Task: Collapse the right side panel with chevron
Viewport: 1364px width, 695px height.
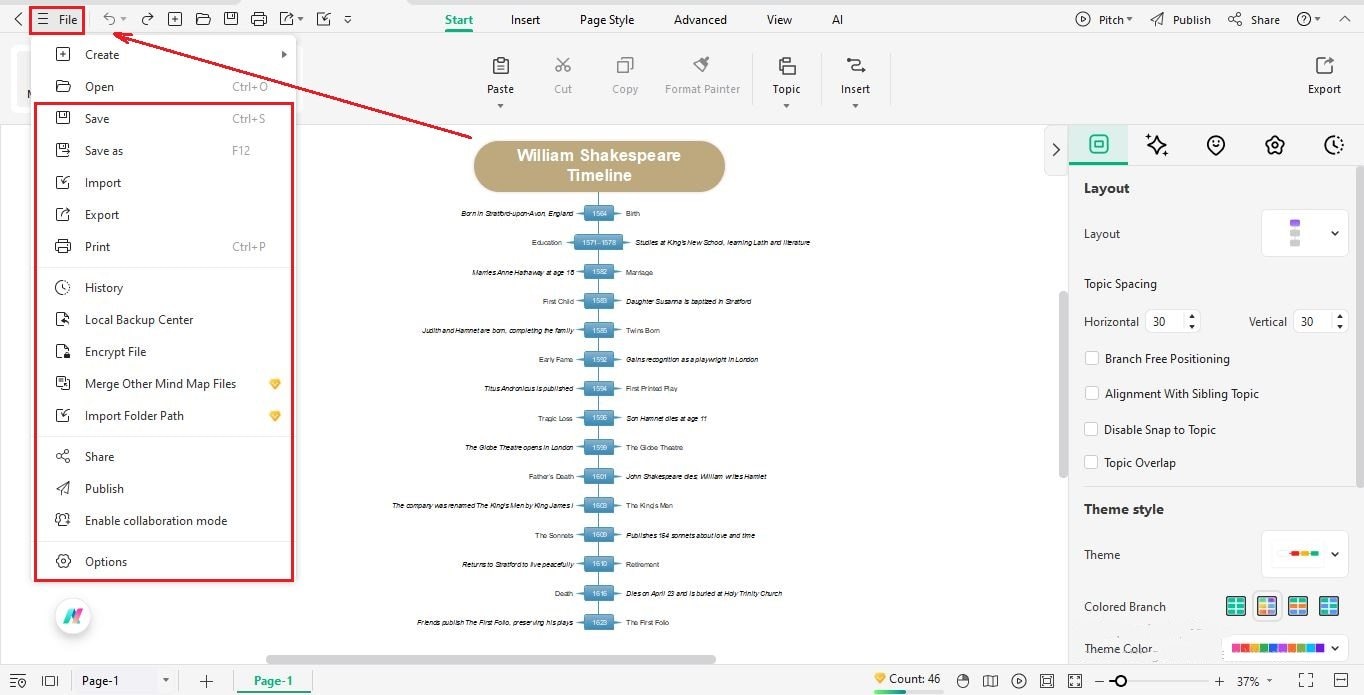Action: [1055, 149]
